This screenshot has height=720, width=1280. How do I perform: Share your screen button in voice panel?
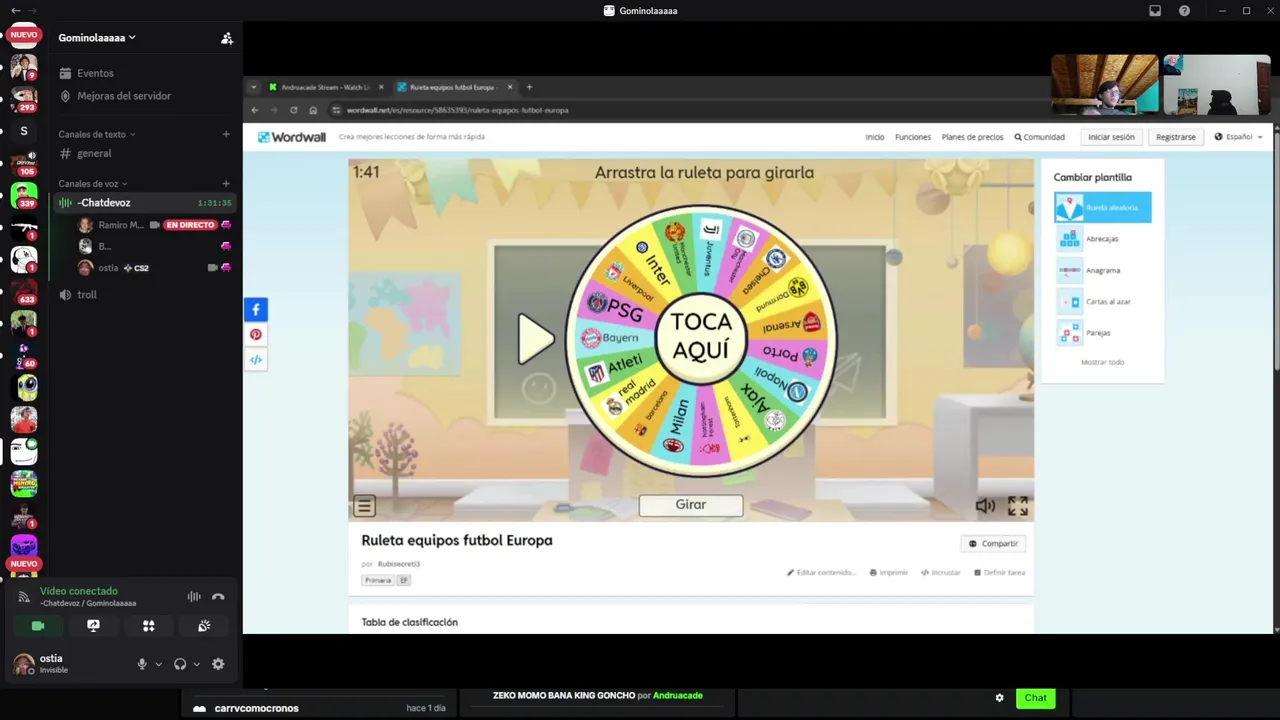93,626
